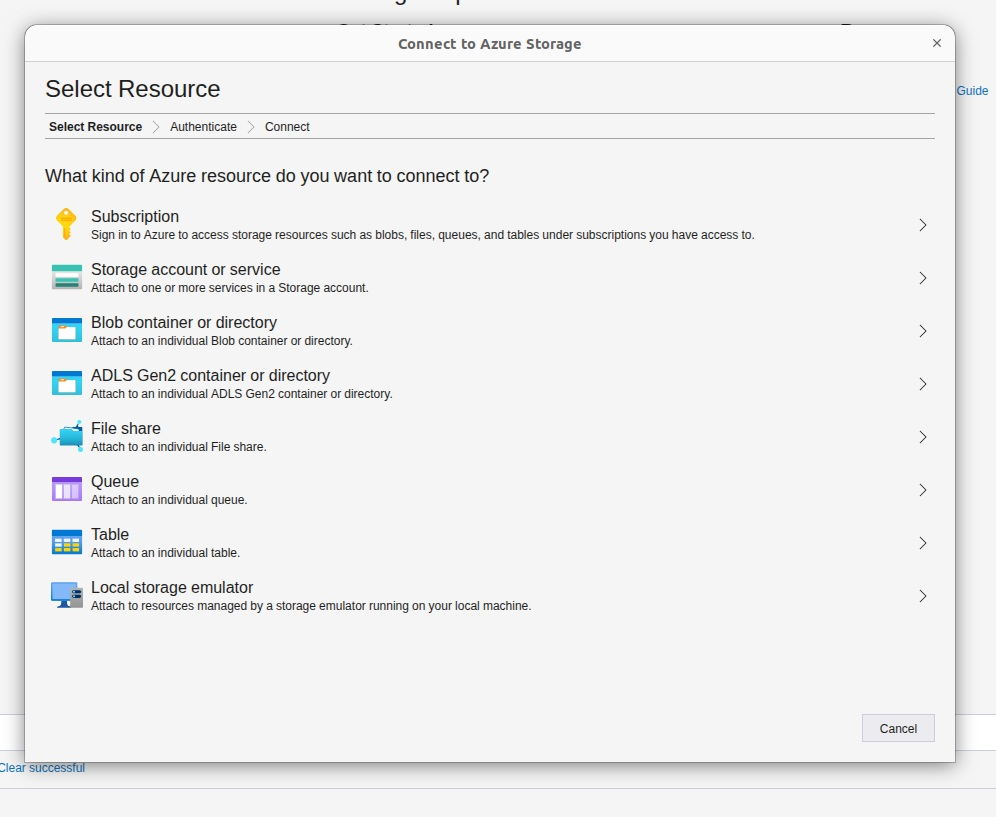Choose Local storage emulator title
Image resolution: width=996 pixels, height=817 pixels.
coord(172,587)
